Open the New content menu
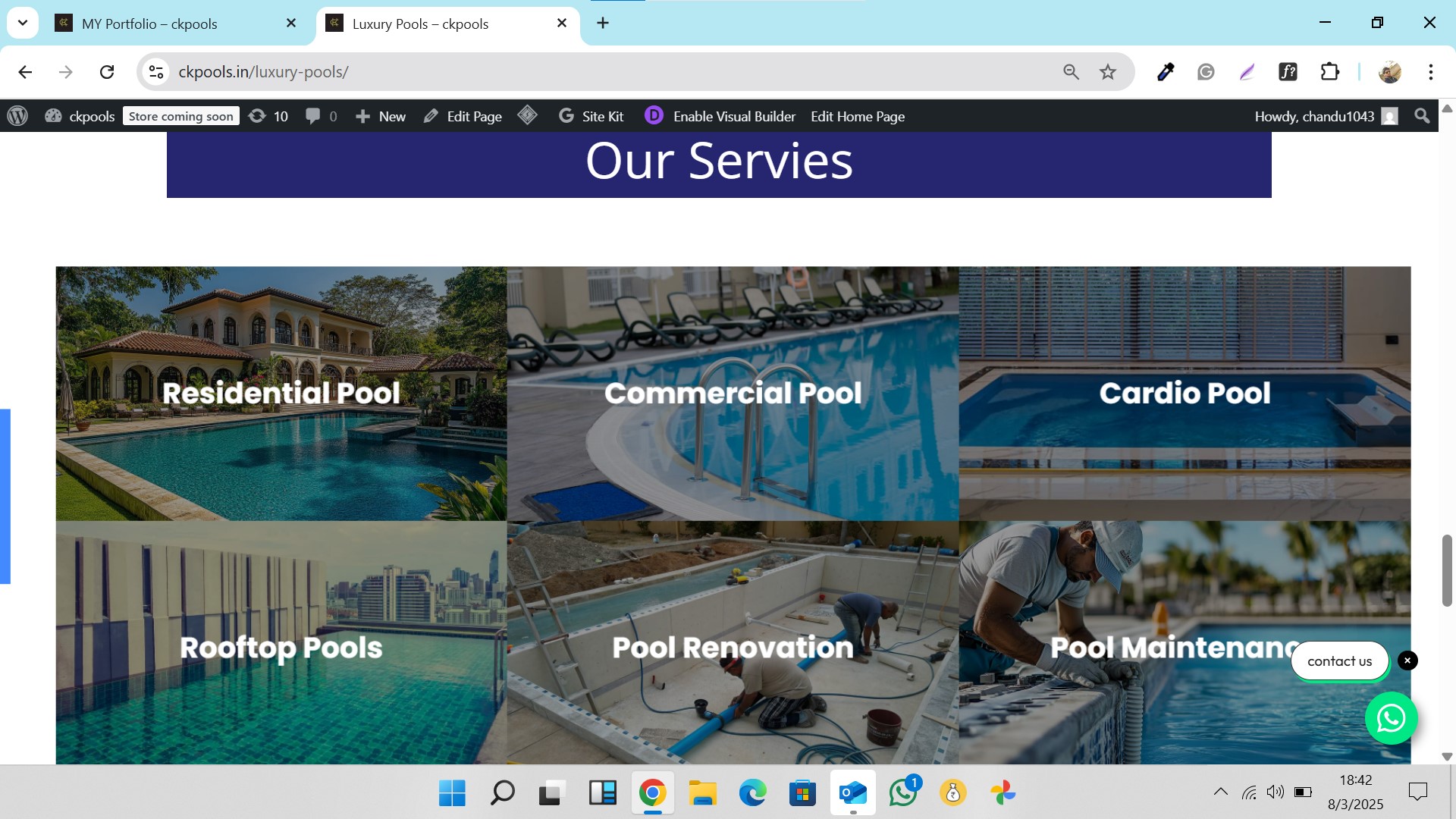This screenshot has height=819, width=1456. click(381, 116)
